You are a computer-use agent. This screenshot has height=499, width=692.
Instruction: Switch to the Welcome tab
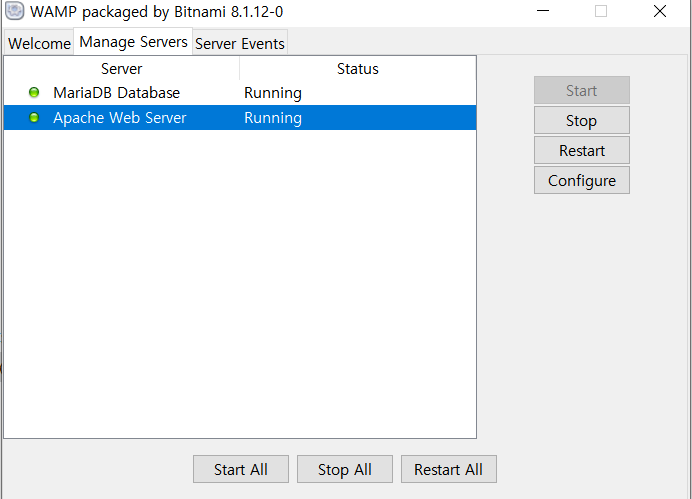coord(39,43)
